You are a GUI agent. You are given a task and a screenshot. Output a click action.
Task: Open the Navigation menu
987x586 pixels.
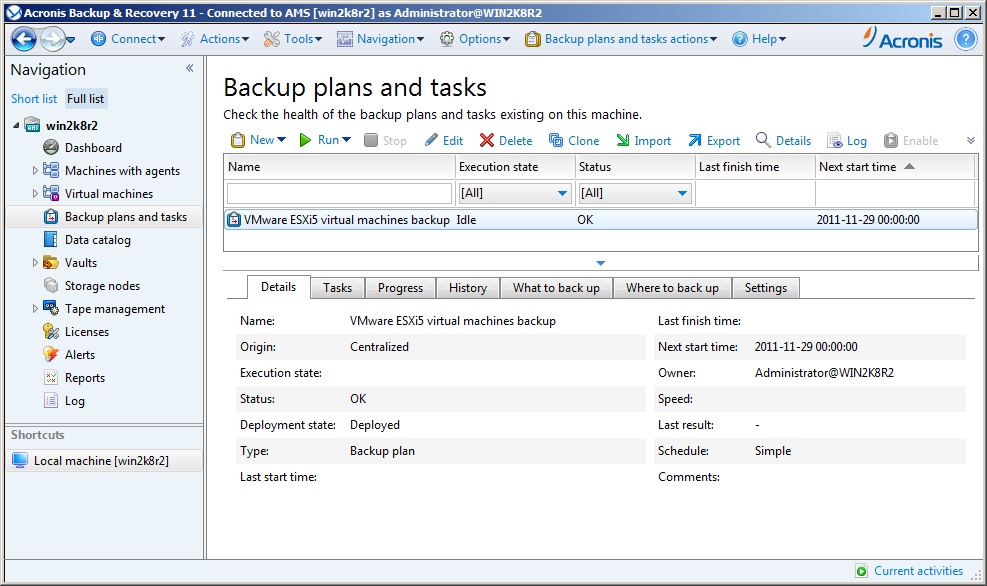pos(380,39)
